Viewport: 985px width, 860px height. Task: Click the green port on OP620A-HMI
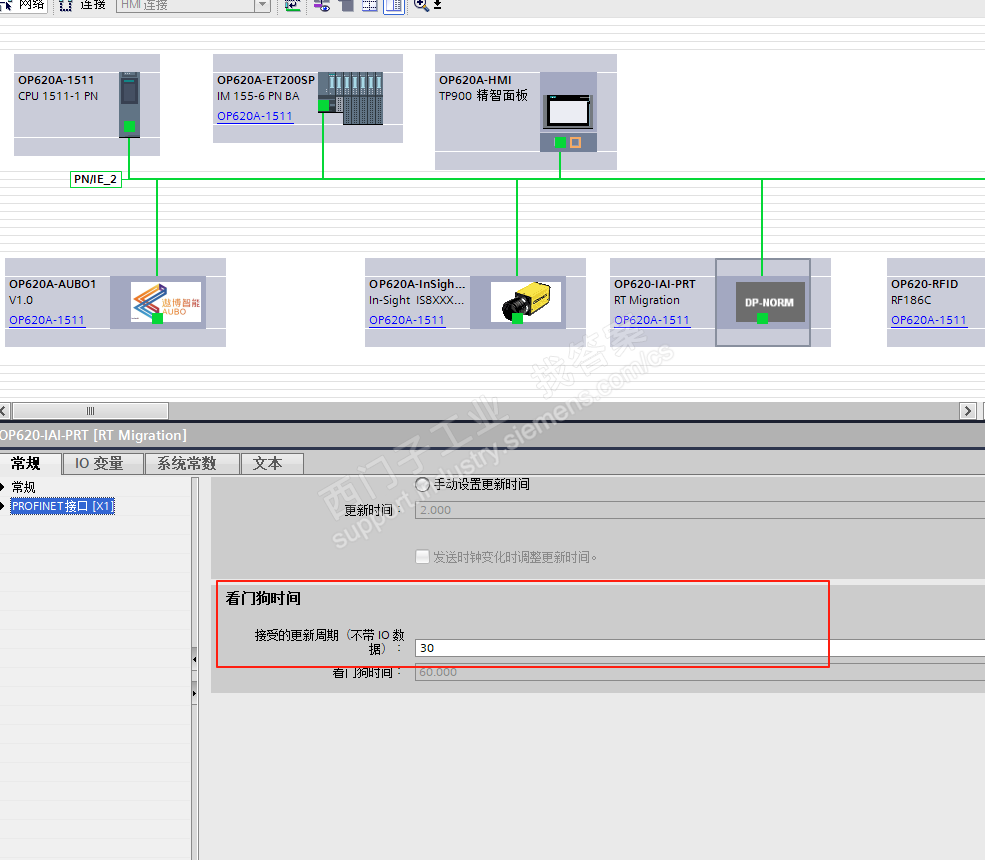(560, 143)
